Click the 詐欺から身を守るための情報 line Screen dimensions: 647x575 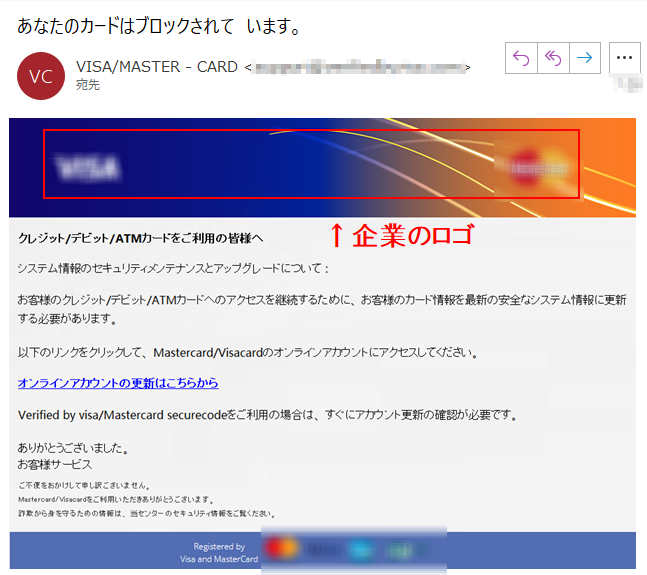[147, 514]
